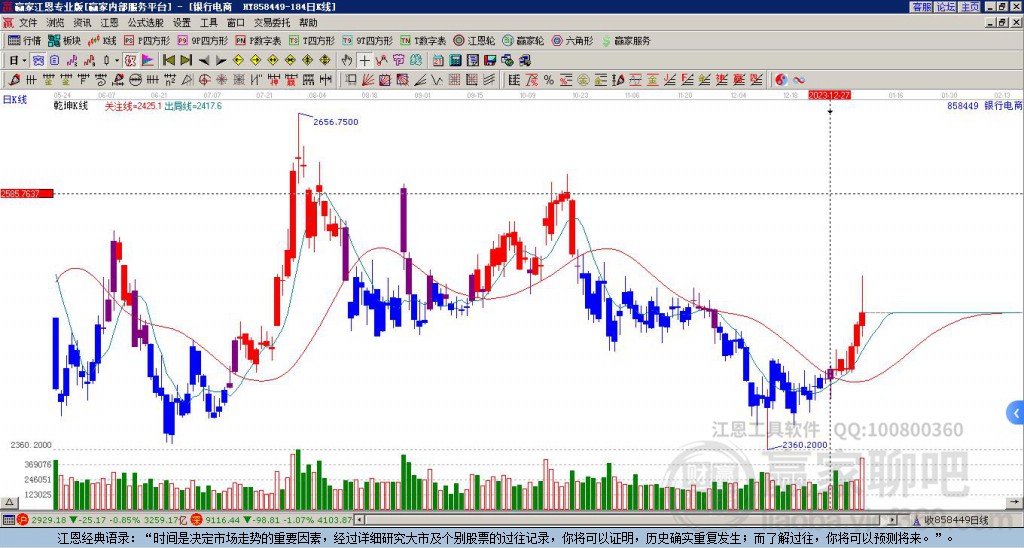Select the zigzag wave line tool
Viewport: 1024px width, 548px height.
click(438, 80)
